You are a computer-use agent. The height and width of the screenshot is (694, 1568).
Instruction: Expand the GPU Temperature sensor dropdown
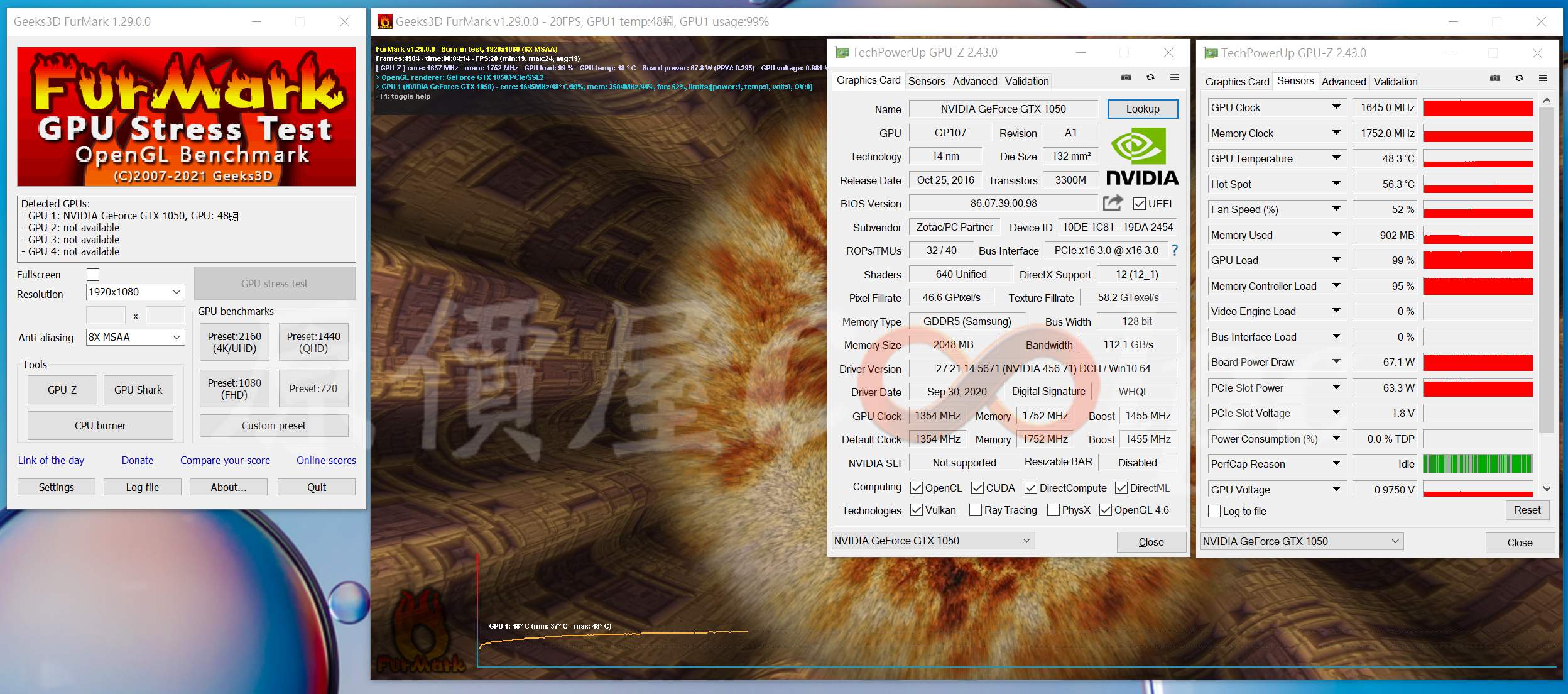[1336, 158]
